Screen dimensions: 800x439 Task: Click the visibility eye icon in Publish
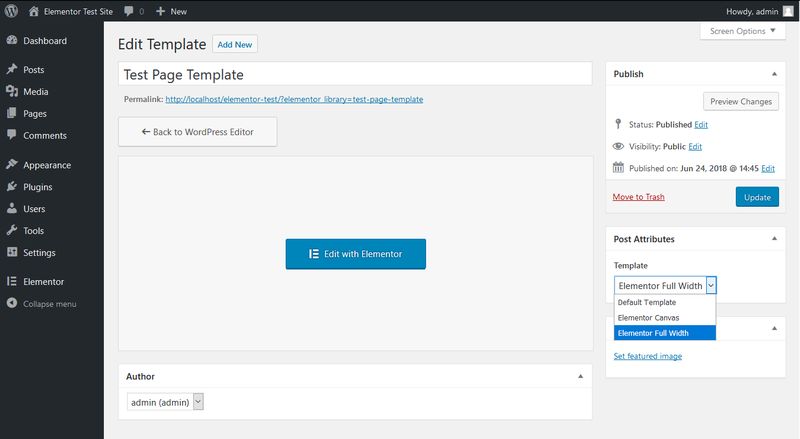pos(618,147)
